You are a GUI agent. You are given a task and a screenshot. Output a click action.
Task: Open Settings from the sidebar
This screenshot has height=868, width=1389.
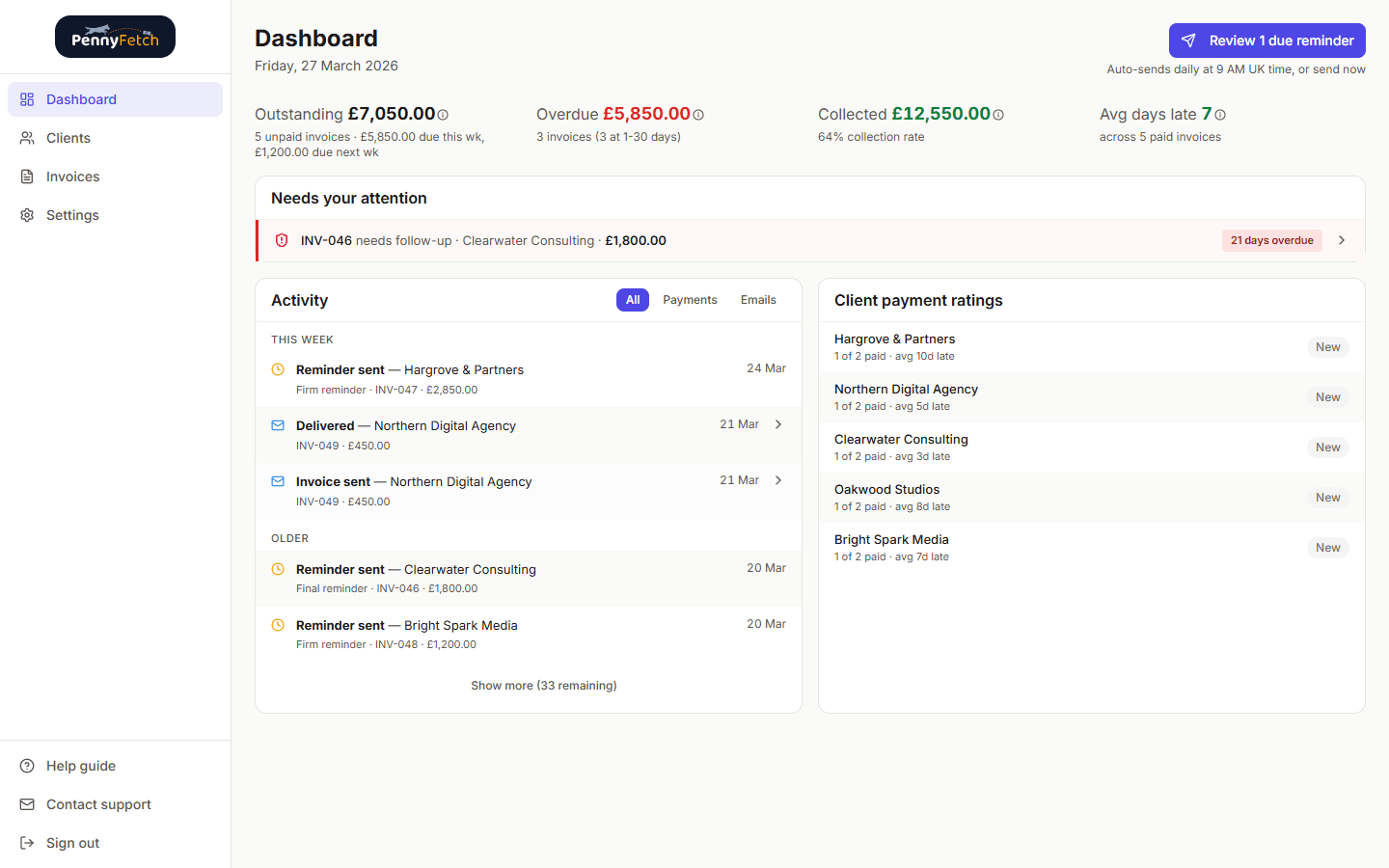pos(72,215)
